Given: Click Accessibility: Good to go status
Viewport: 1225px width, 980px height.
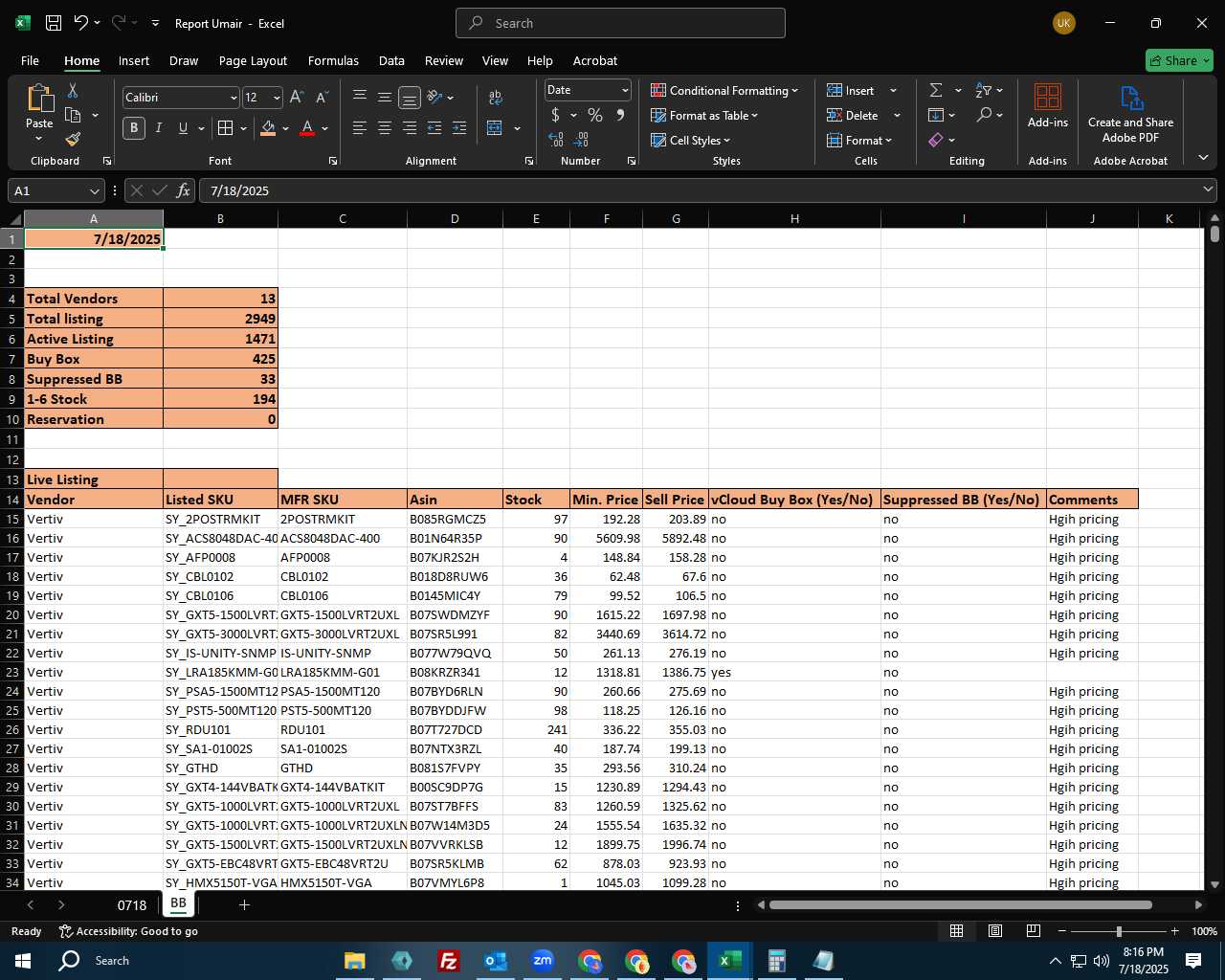Looking at the screenshot, I should click(128, 931).
